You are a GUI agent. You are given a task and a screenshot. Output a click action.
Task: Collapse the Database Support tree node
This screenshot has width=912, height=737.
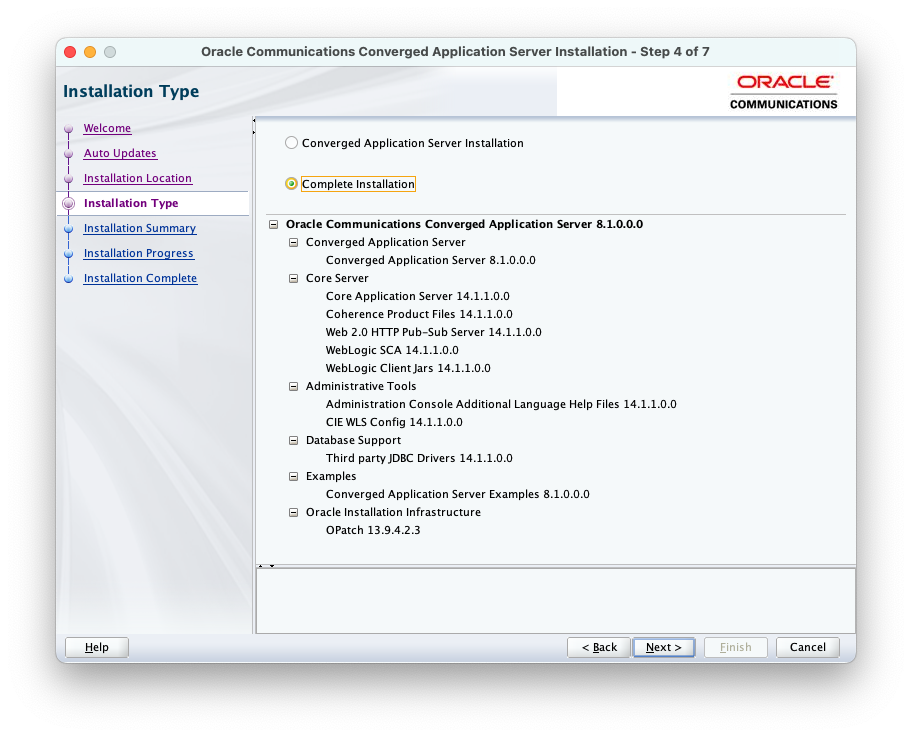pos(293,440)
